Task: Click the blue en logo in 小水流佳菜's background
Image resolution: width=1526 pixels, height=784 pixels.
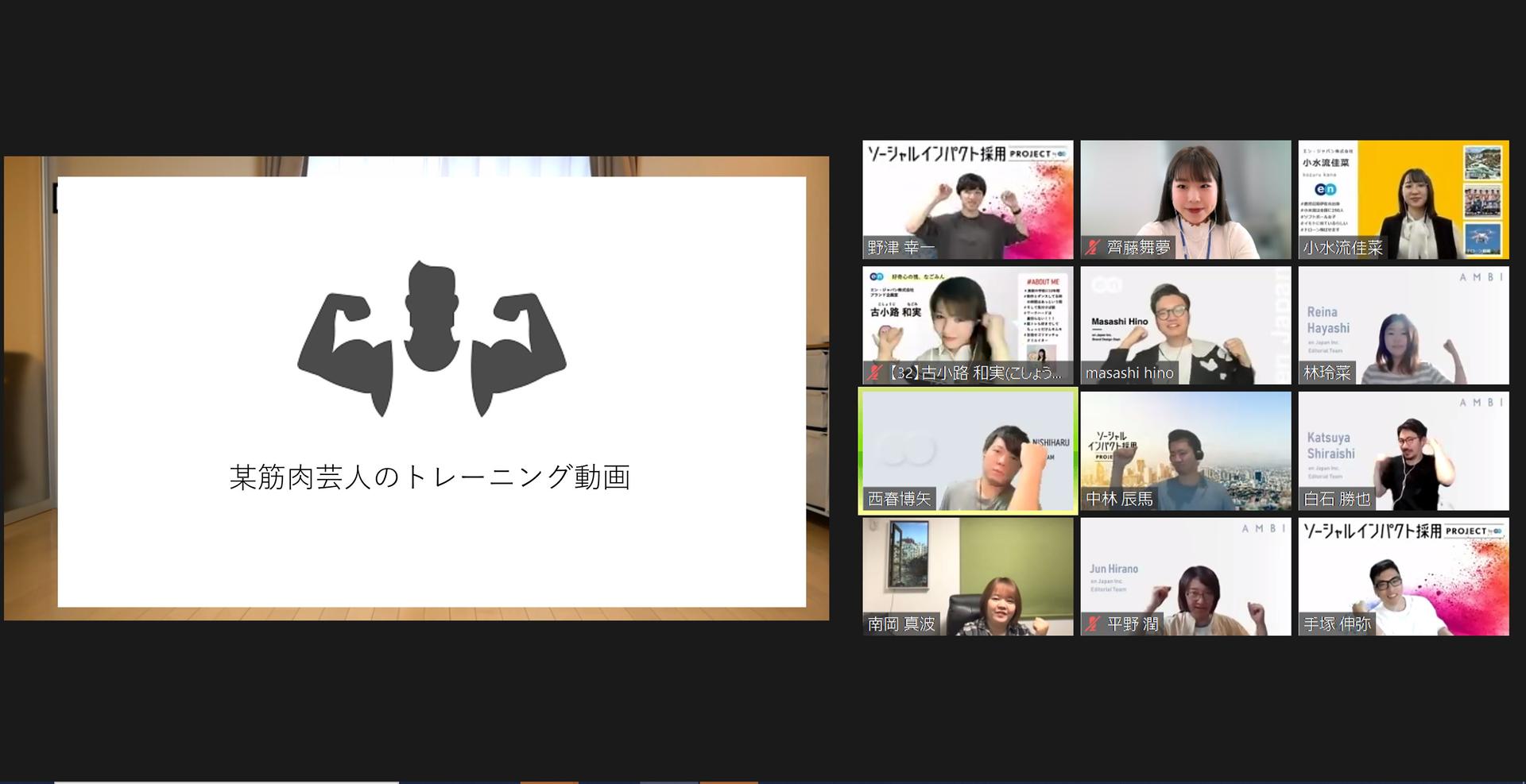Action: pos(1325,189)
